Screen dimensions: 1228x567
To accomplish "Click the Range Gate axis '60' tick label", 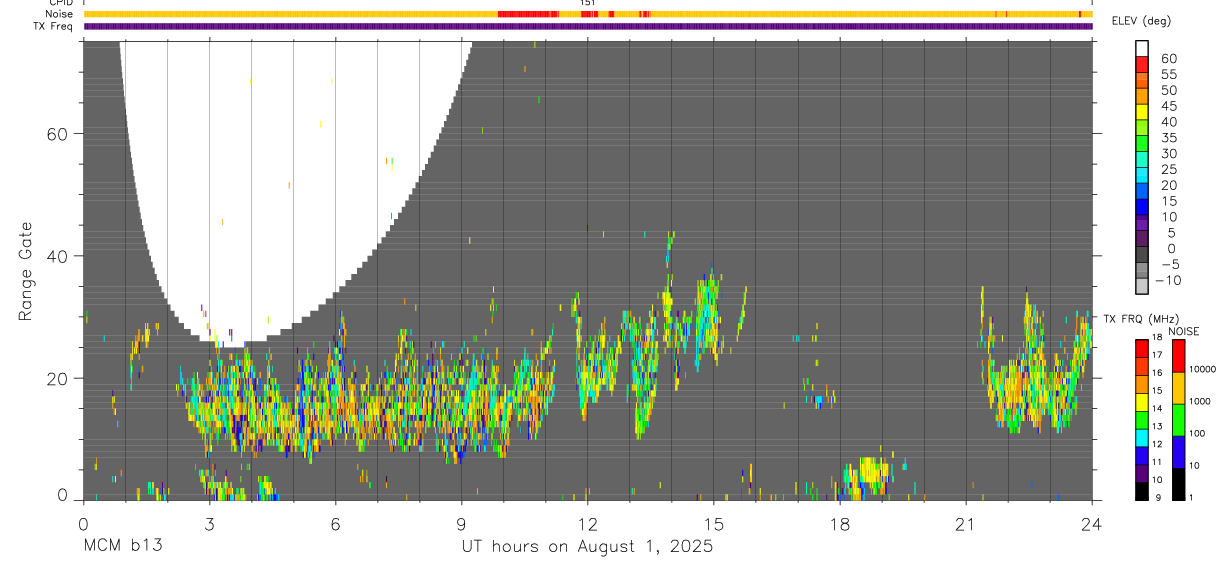I will coord(55,134).
